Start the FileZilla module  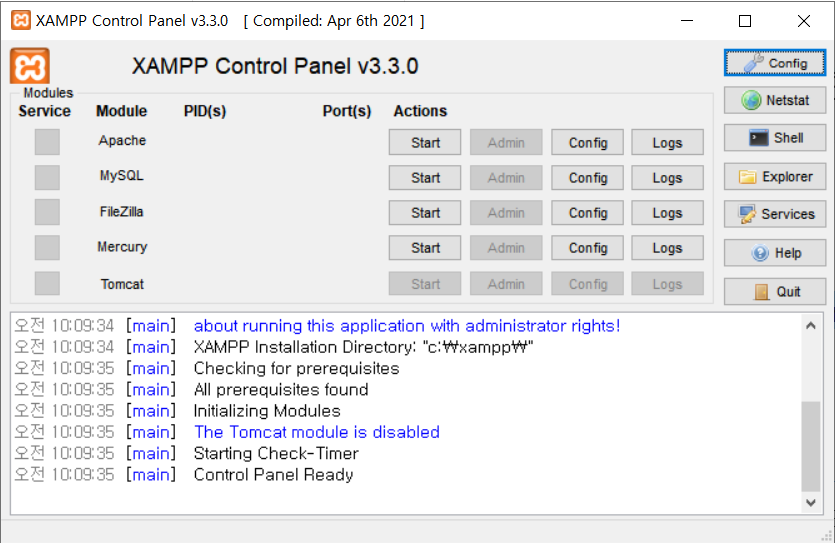[425, 213]
